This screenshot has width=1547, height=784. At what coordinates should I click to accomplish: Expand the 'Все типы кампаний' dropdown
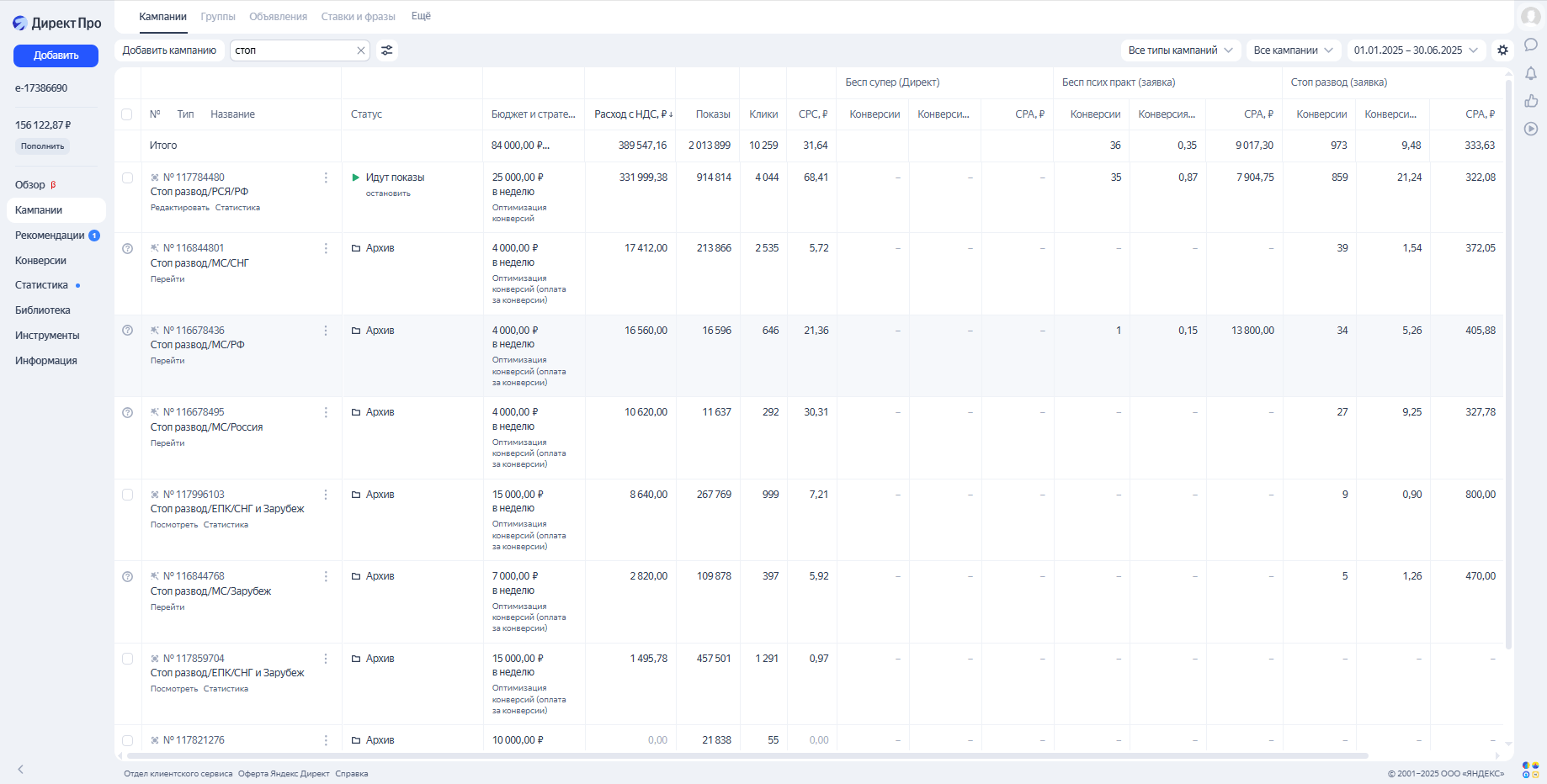(1180, 50)
